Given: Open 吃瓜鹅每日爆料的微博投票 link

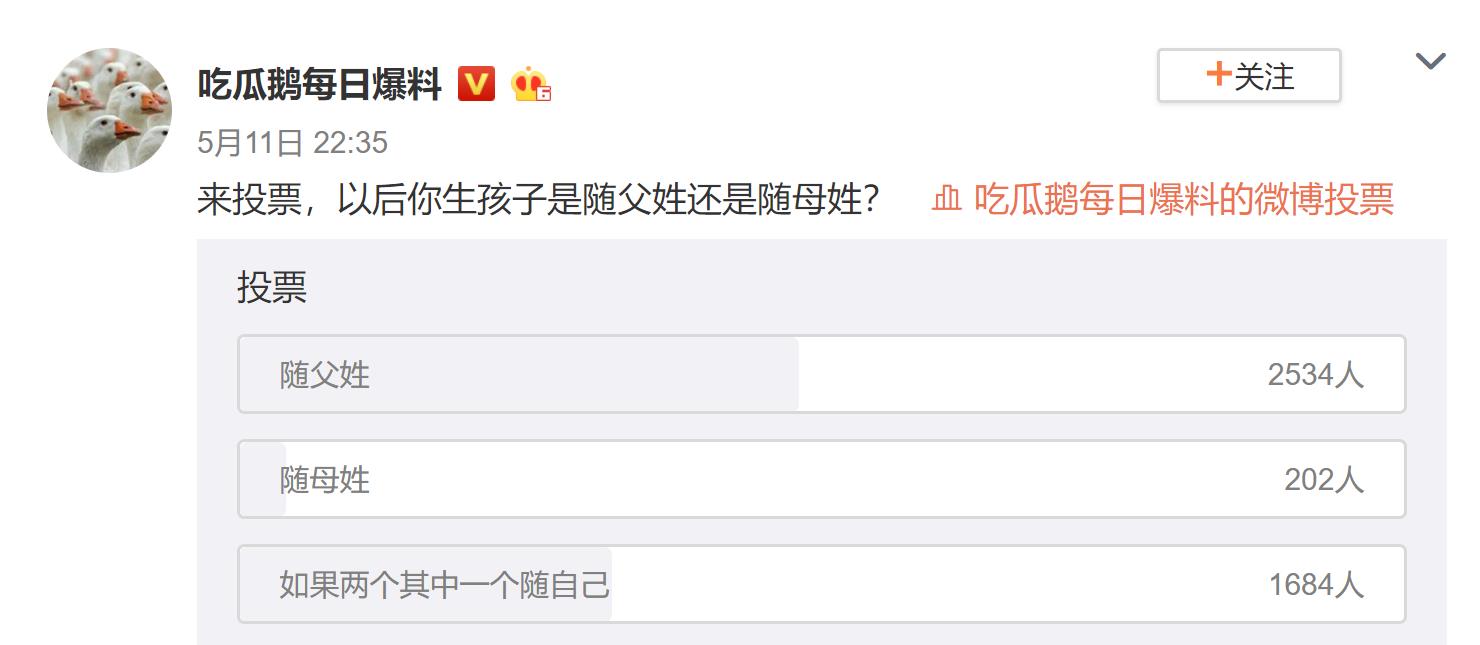Looking at the screenshot, I should click(x=1184, y=199).
